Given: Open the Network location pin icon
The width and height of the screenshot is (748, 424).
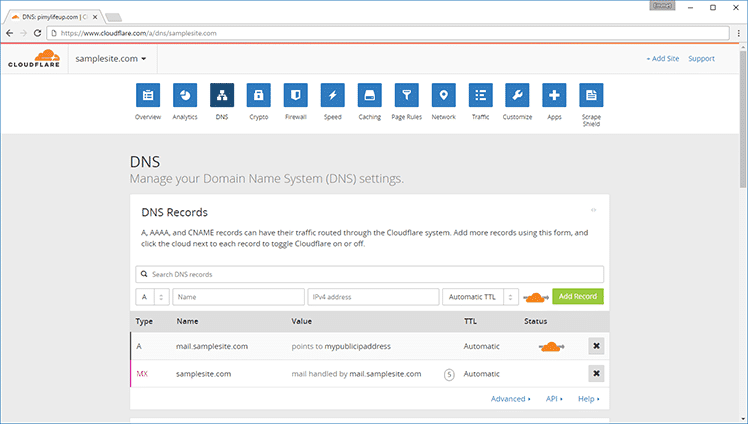Looking at the screenshot, I should tap(443, 96).
